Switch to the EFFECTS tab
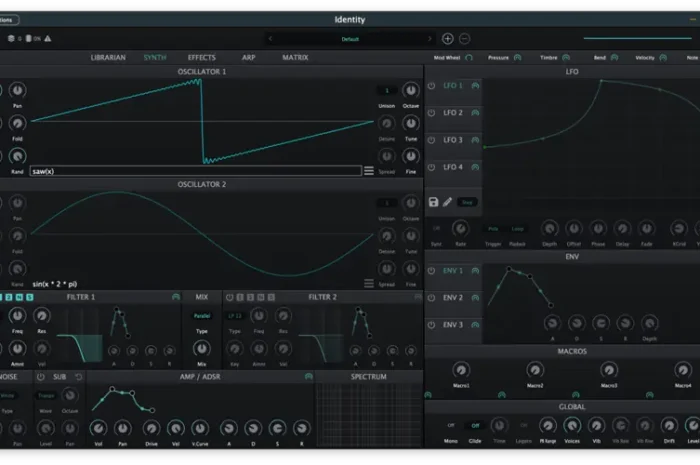Viewport: 700px width, 465px height. point(201,58)
